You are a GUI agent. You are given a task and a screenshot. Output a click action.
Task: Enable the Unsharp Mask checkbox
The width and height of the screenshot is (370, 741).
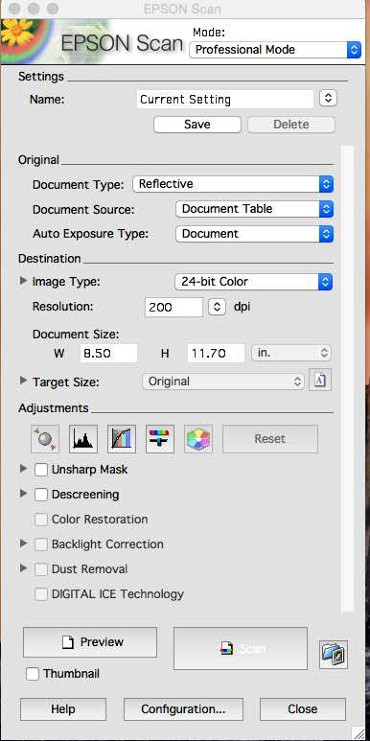pyautogui.click(x=41, y=470)
